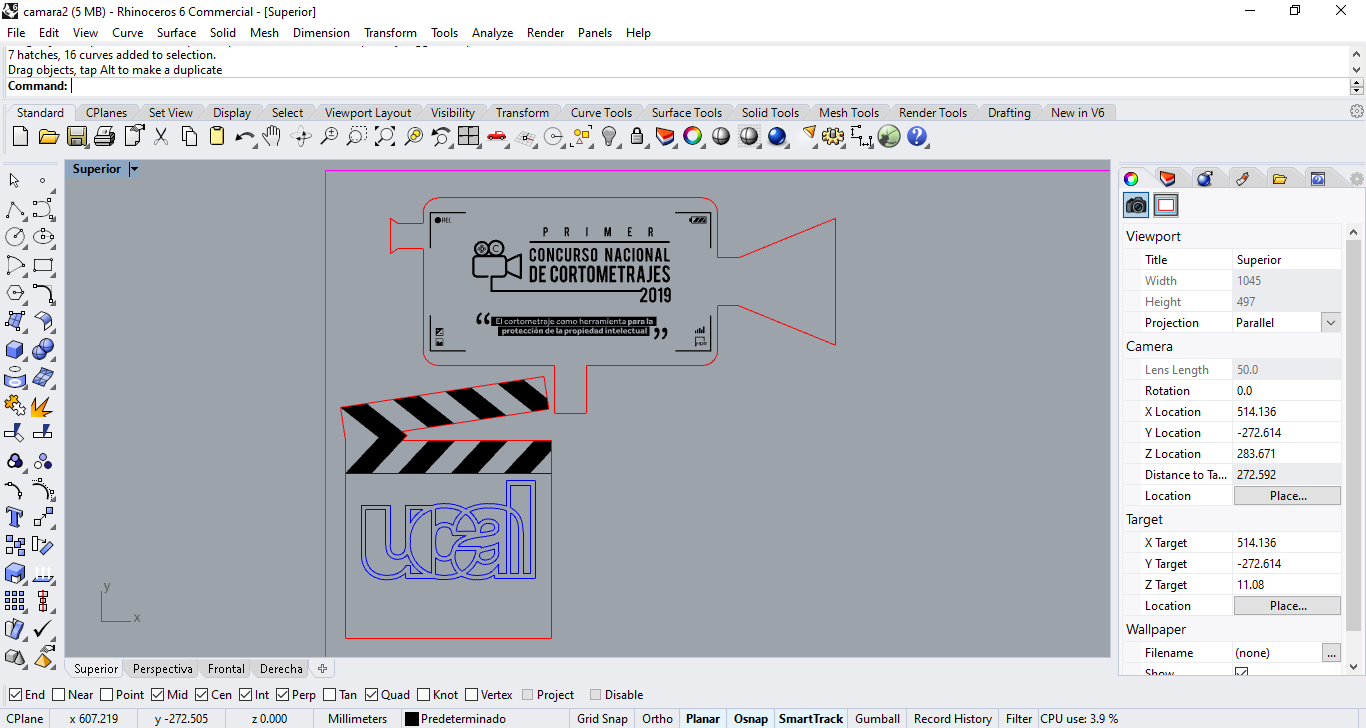
Task: Click the Zoom Extents icon
Action: (x=385, y=136)
